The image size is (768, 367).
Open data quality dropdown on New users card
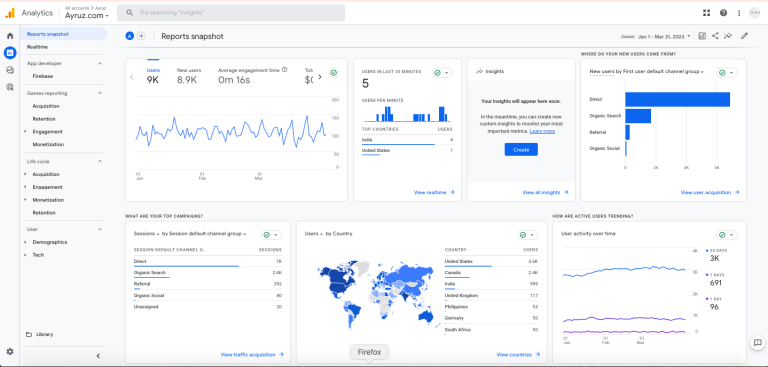727,73
